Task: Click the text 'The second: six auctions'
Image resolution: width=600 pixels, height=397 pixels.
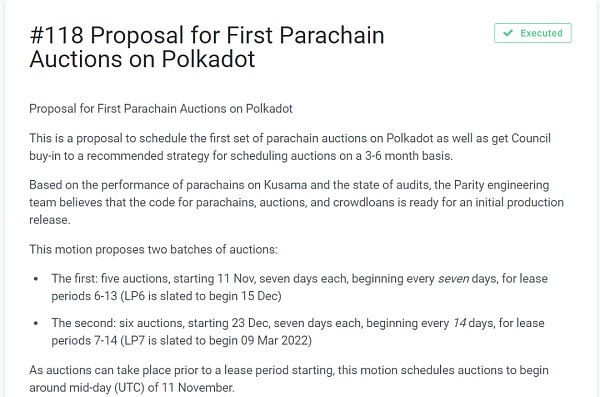Action: tap(118, 323)
